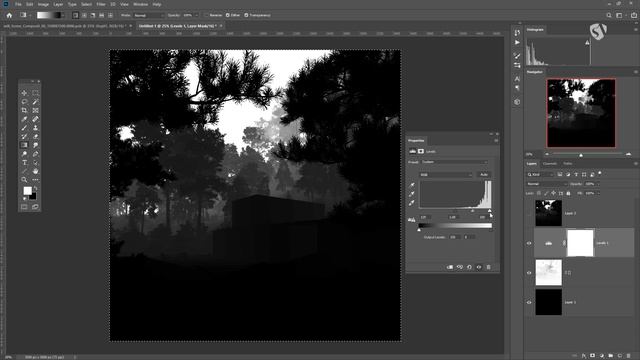The height and width of the screenshot is (360, 640).
Task: Switch to the Channels tab
Action: click(550, 164)
